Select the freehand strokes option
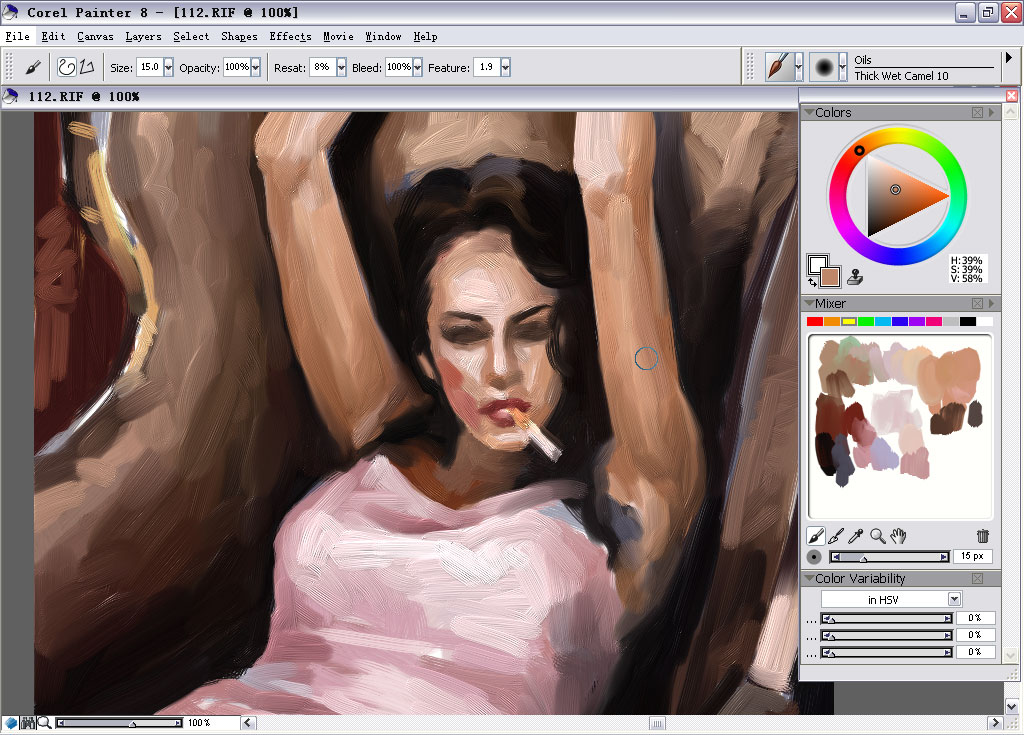The width and height of the screenshot is (1024, 735). coord(67,67)
